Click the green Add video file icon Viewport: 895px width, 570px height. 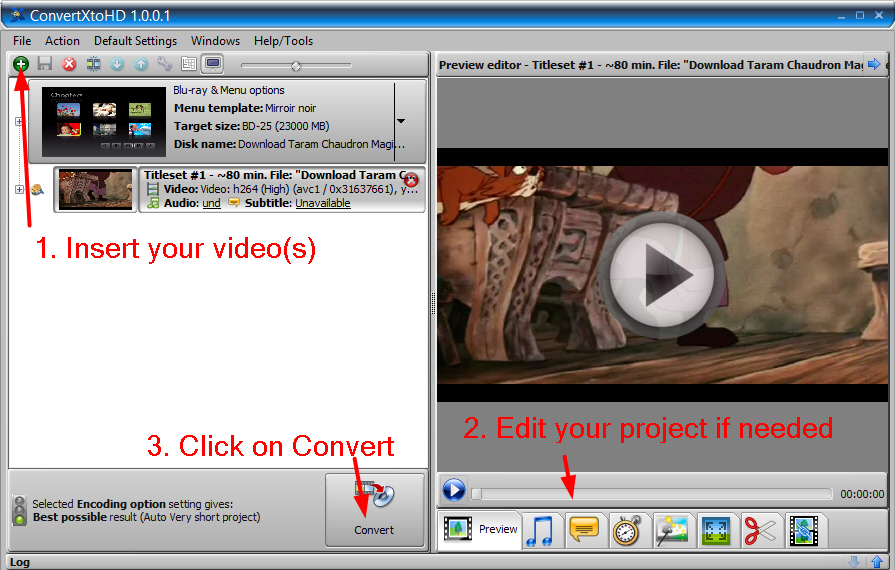click(x=21, y=64)
